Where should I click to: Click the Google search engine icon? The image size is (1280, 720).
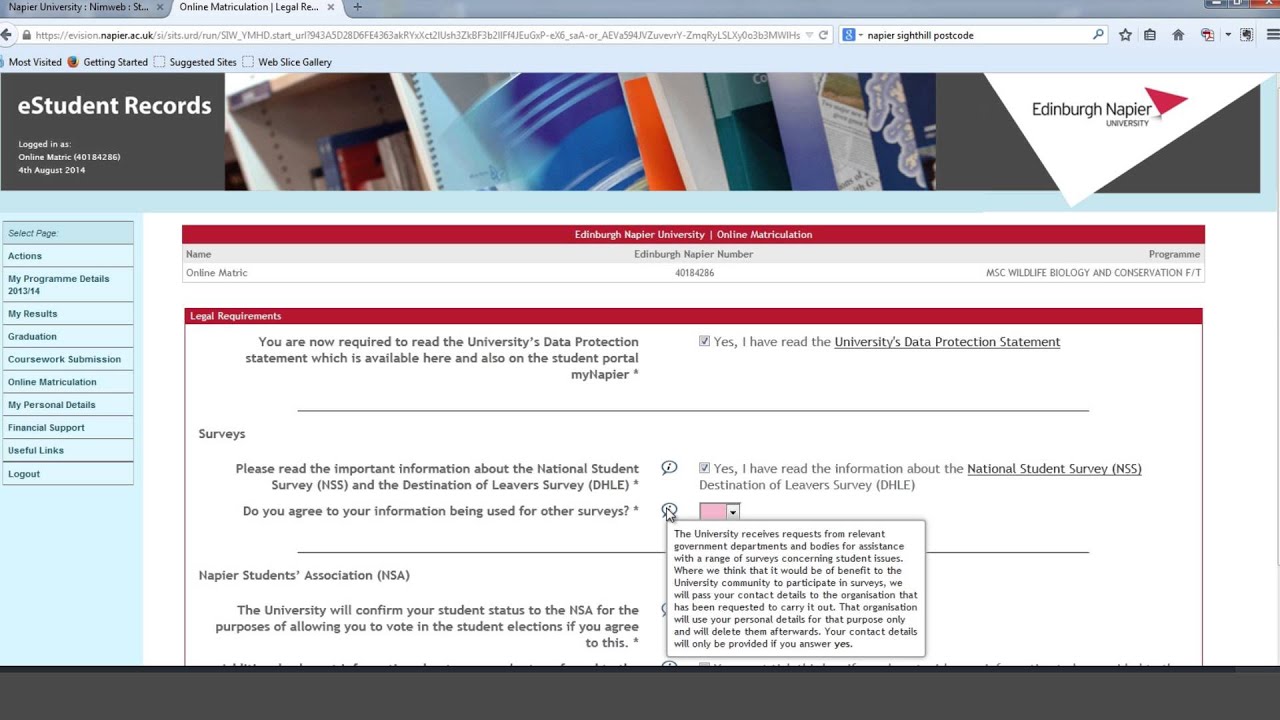click(x=849, y=35)
